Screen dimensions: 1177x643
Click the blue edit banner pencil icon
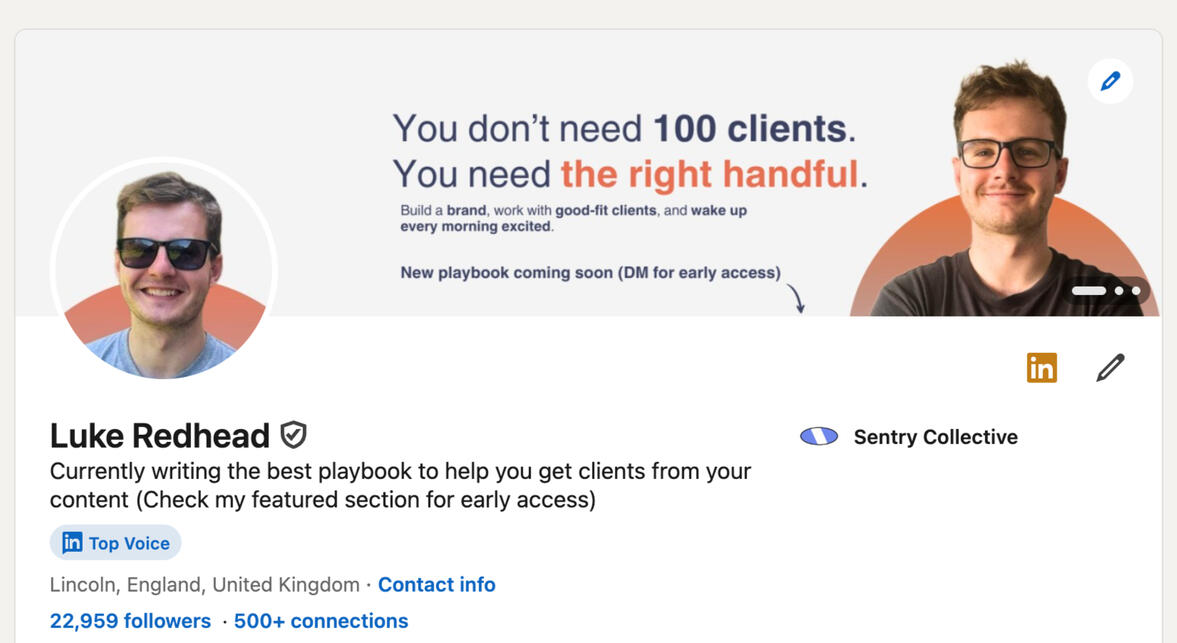click(1110, 81)
